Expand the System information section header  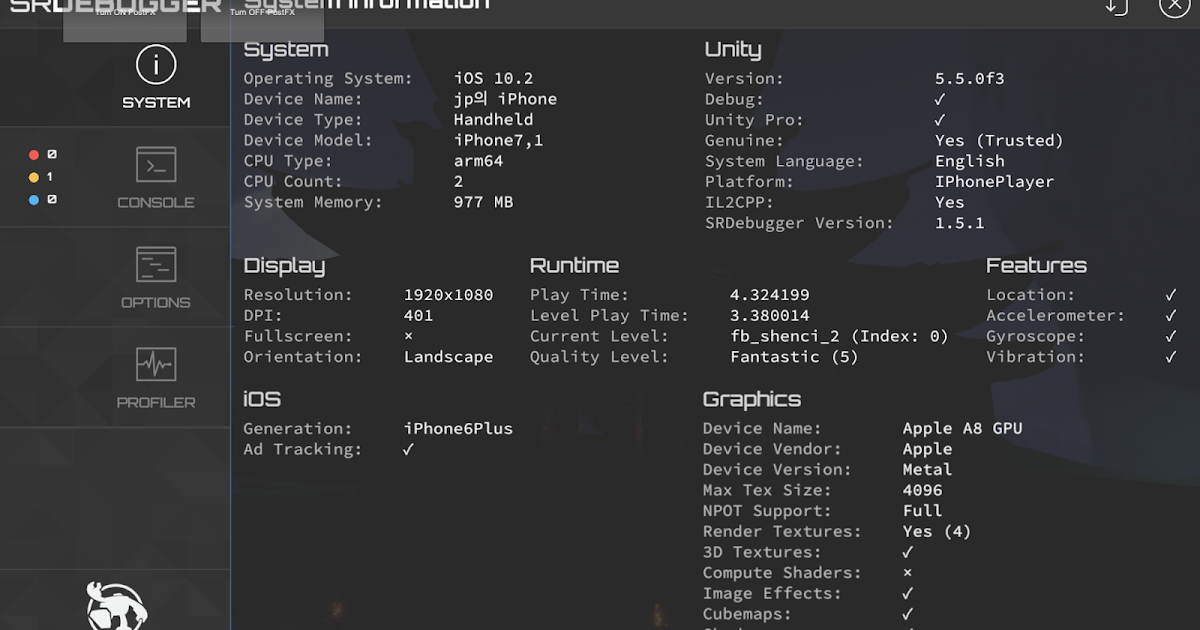point(285,48)
